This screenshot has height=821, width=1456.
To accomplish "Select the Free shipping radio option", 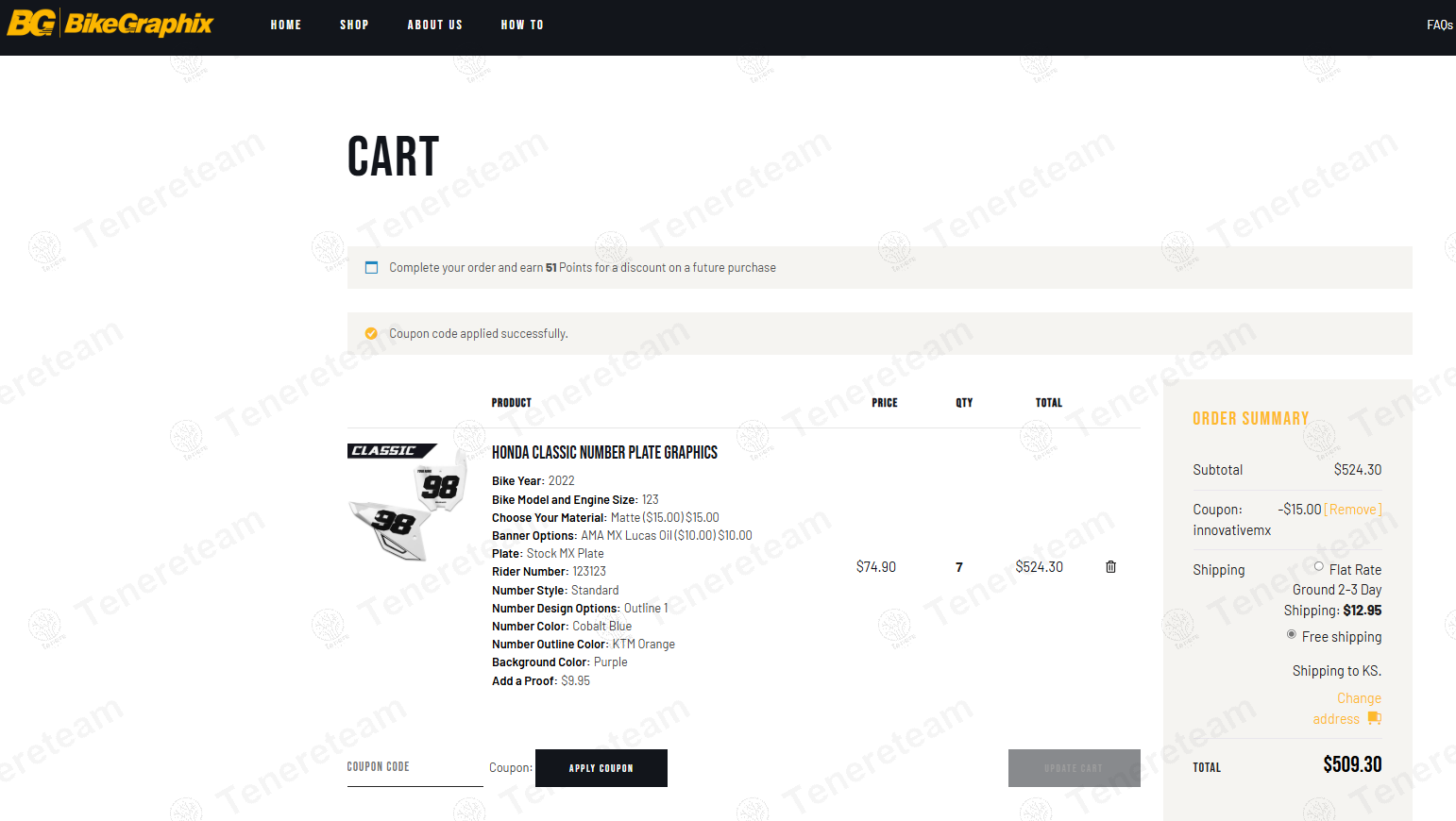I will [x=1291, y=634].
